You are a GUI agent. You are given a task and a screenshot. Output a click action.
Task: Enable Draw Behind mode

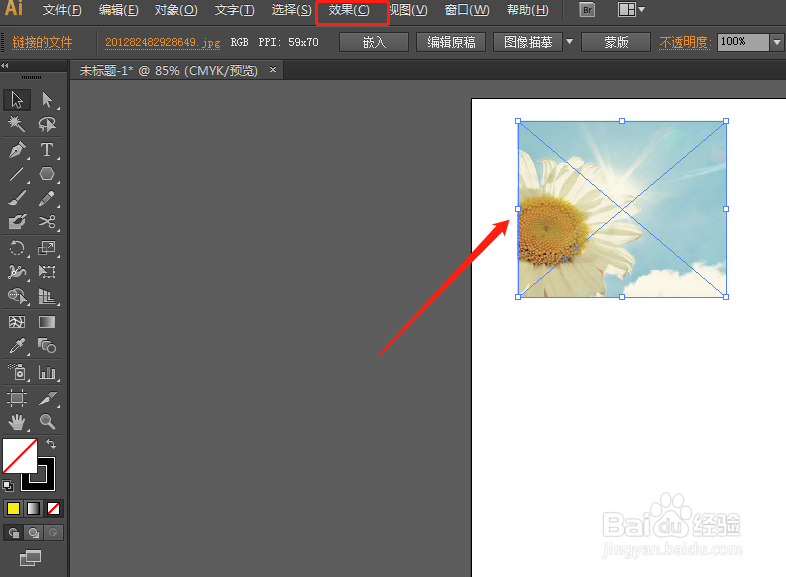[34, 532]
